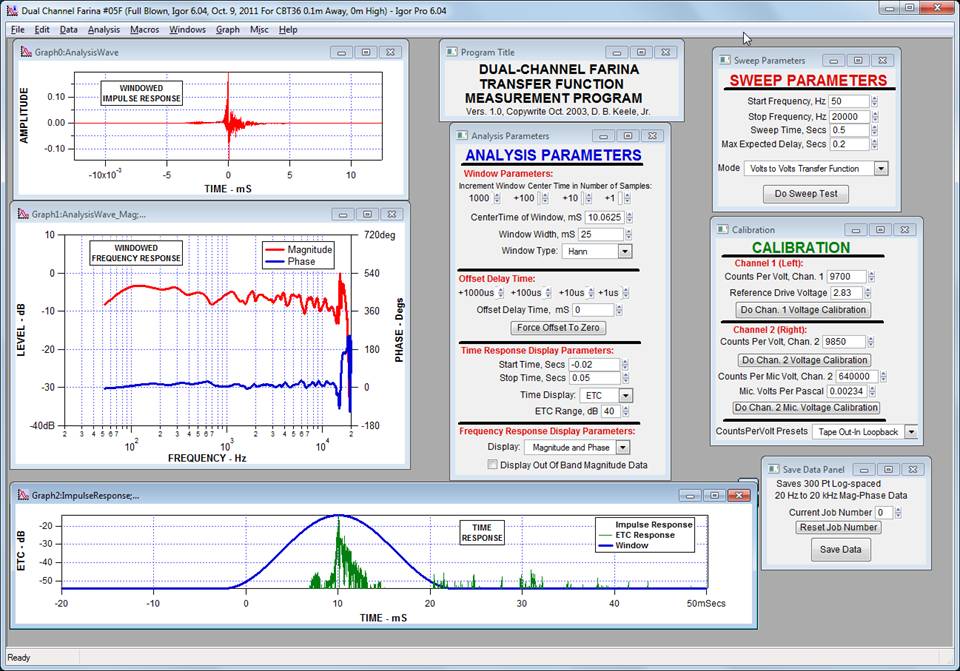Click the Save Data Panel icon
The width and height of the screenshot is (960, 671).
coord(773,469)
